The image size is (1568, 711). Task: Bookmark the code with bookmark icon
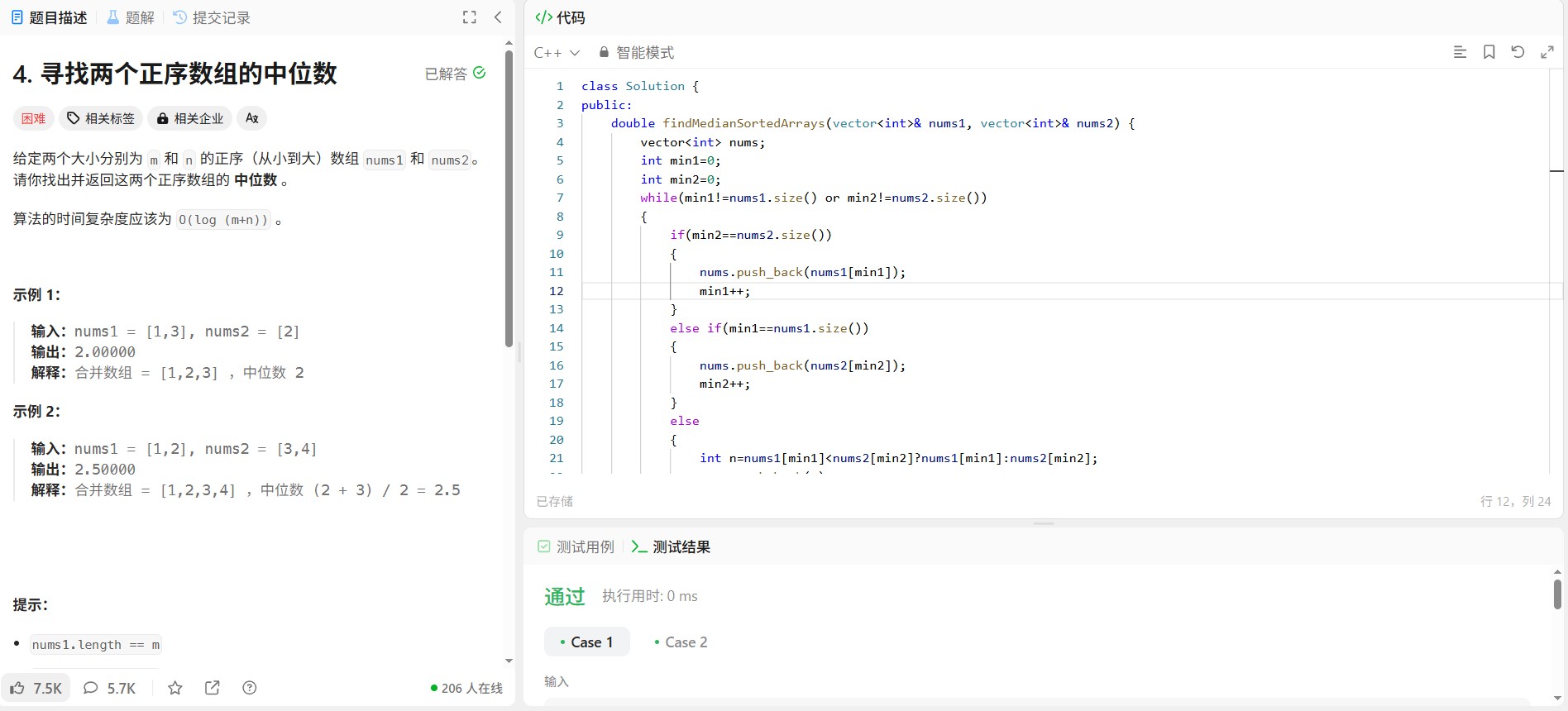pyautogui.click(x=1489, y=52)
